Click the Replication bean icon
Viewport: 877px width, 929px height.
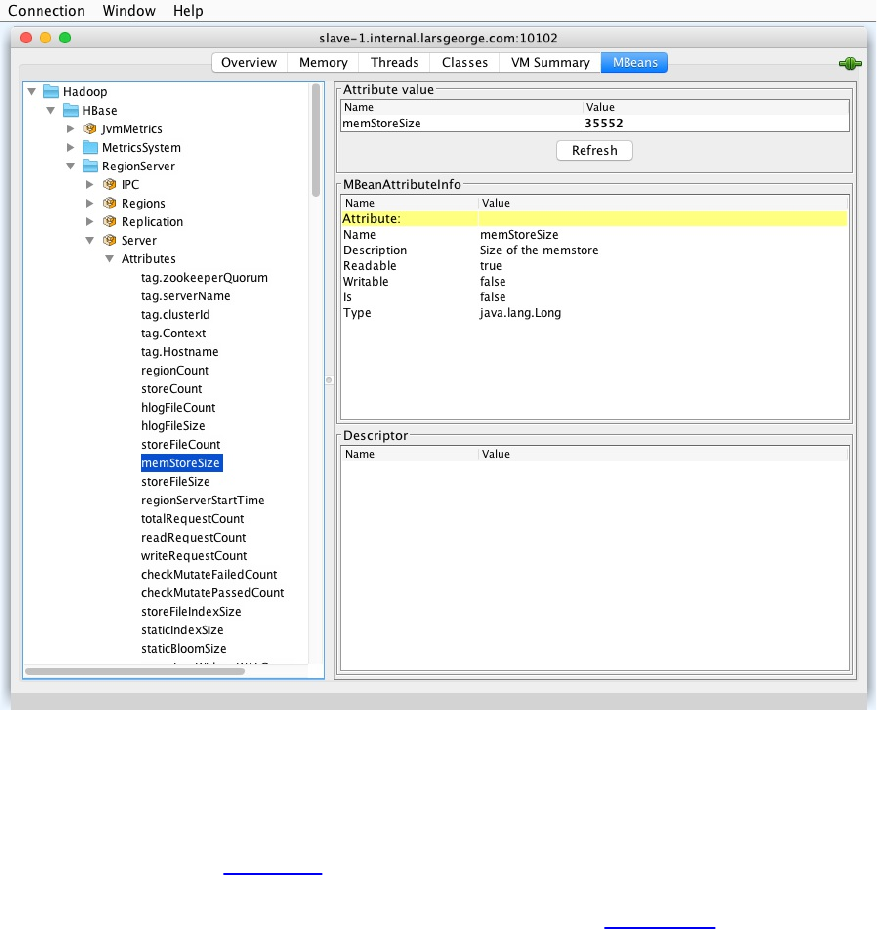point(110,221)
